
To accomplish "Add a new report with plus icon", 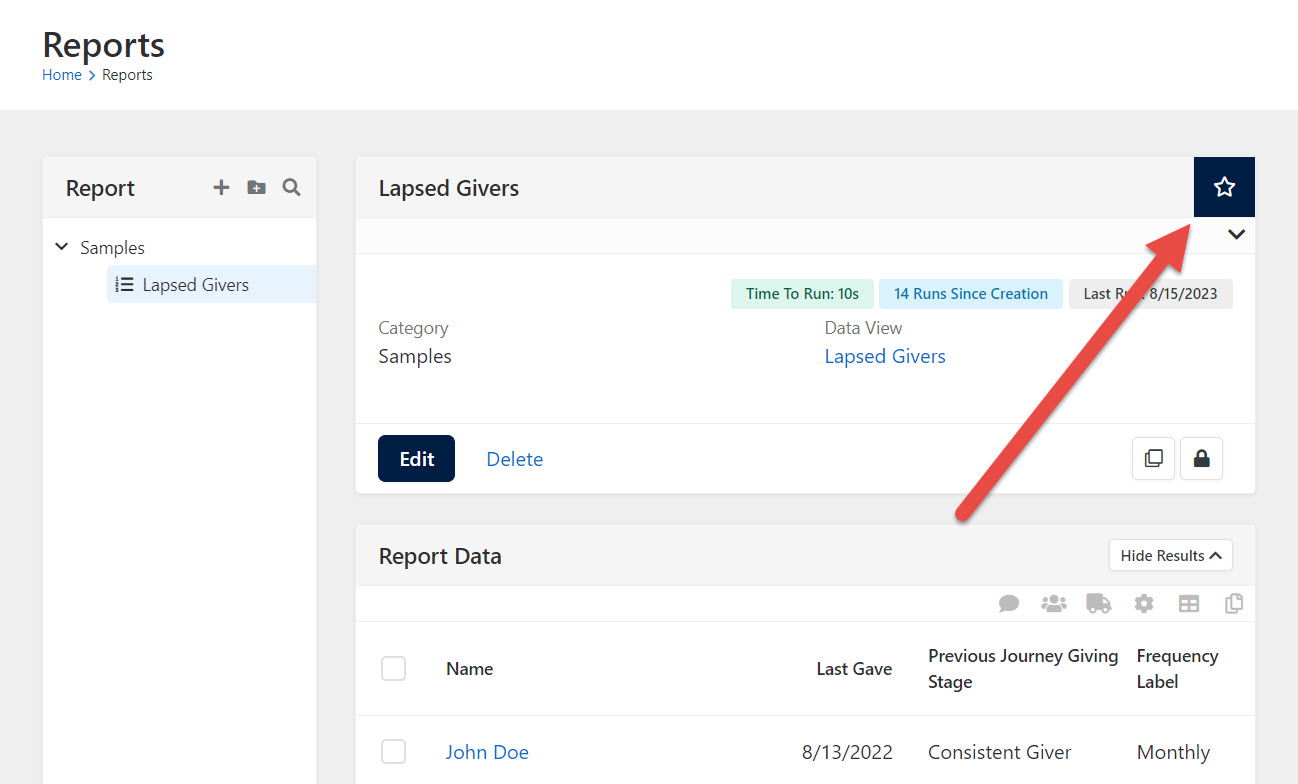I will (x=221, y=188).
